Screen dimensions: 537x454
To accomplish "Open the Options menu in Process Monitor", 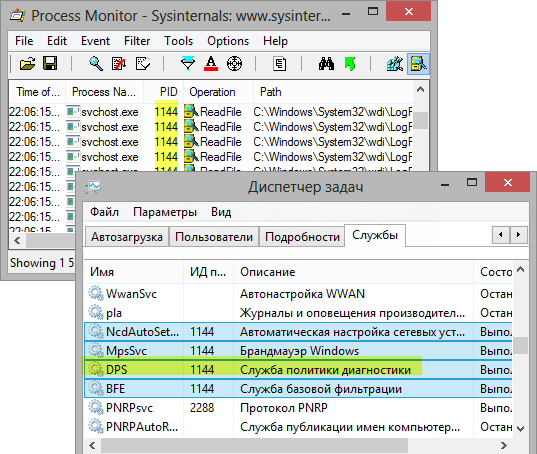I will 228,41.
